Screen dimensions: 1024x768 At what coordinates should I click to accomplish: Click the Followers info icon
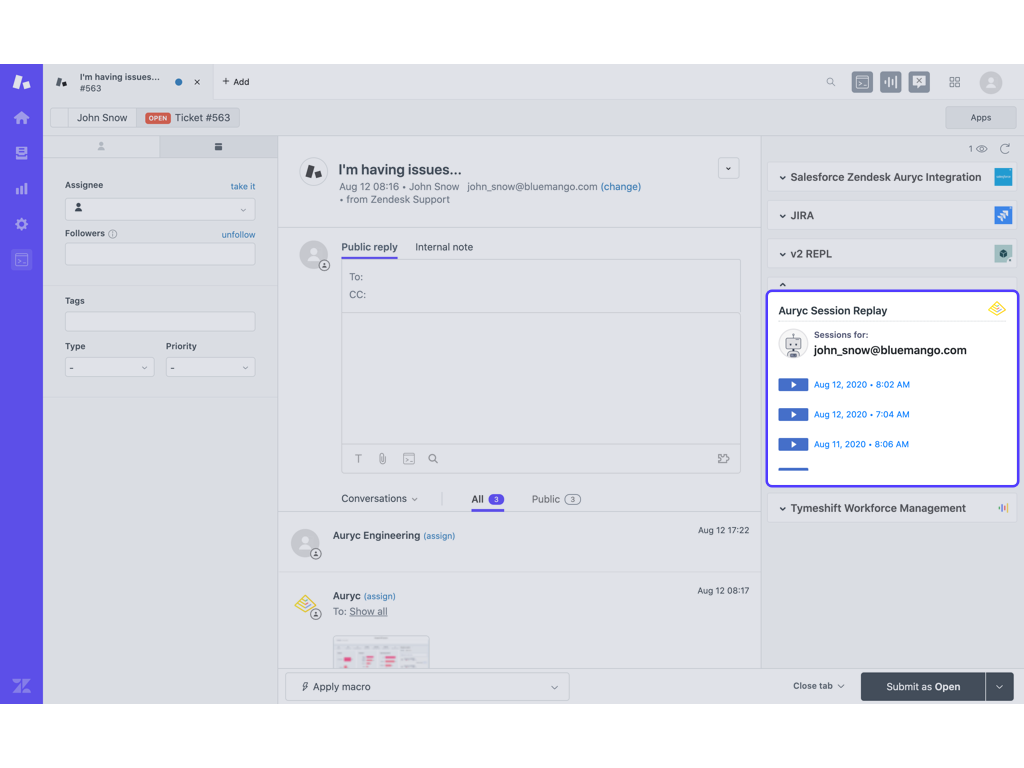pos(112,234)
